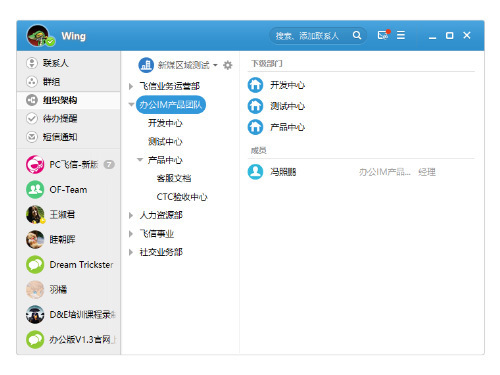The width and height of the screenshot is (500, 375).
Task: Select CTC验收中心 in the tree
Action: click(x=182, y=197)
